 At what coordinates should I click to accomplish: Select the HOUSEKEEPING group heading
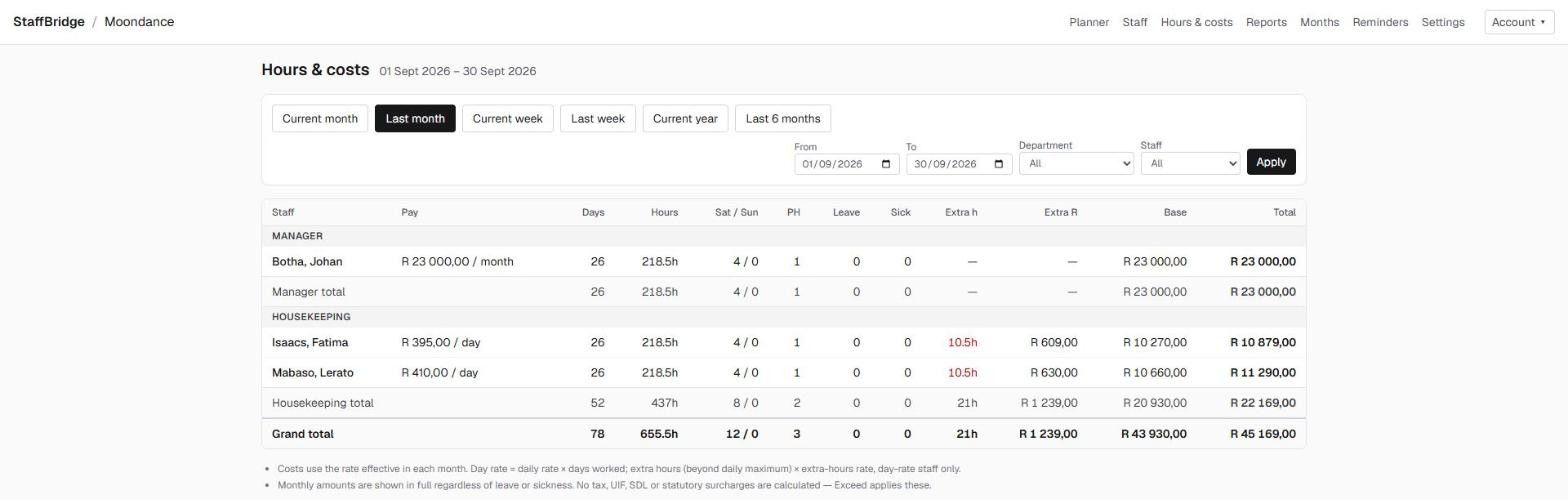tap(311, 317)
